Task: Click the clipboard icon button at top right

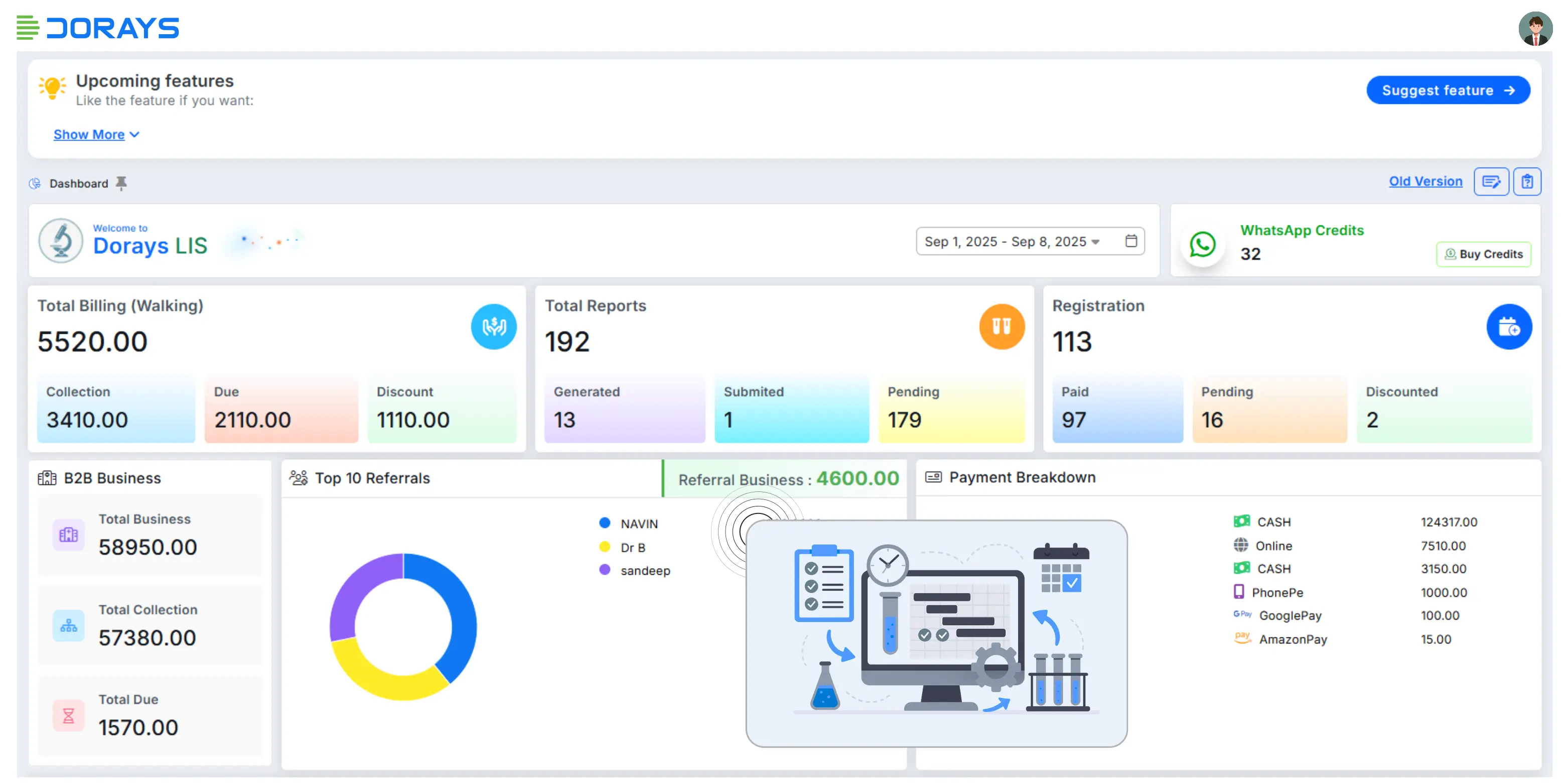Action: [x=1527, y=181]
